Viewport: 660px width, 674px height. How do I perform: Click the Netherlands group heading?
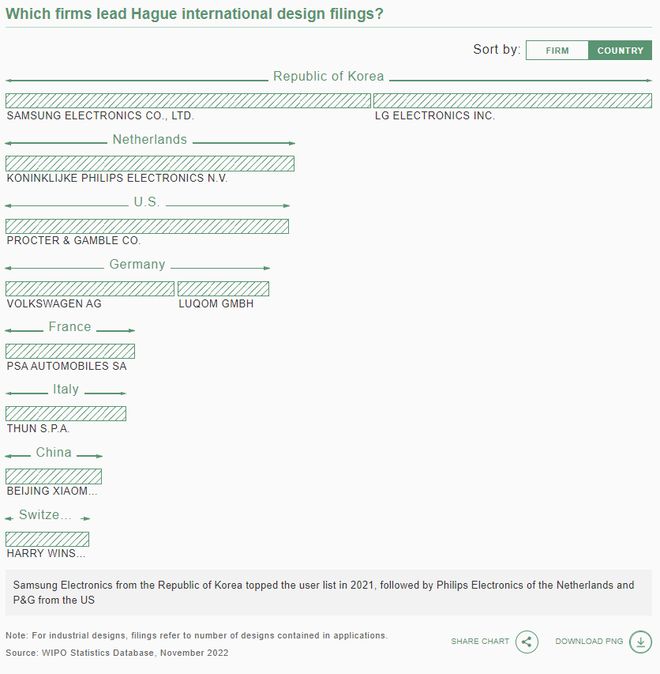[150, 139]
